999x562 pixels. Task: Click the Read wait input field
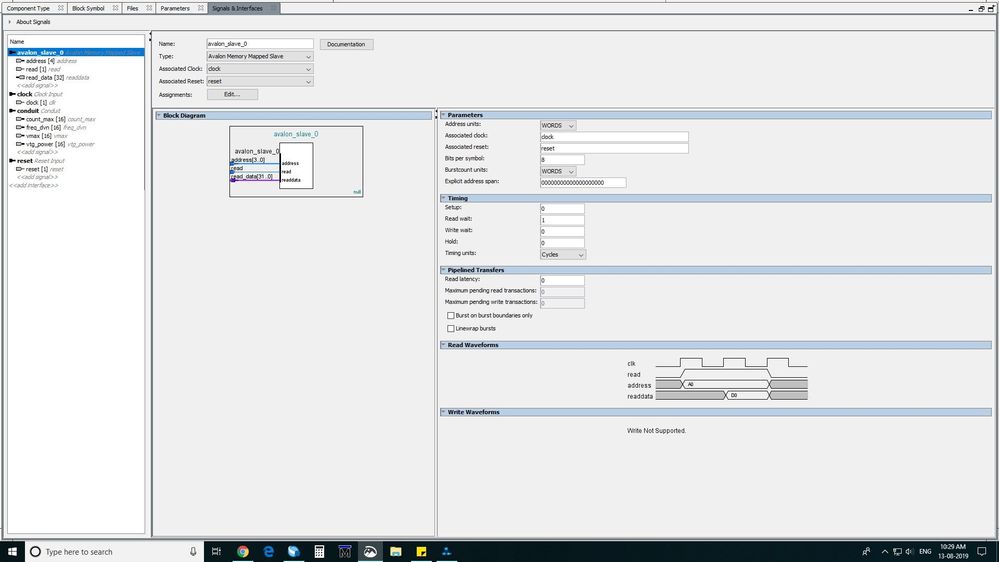(x=562, y=220)
